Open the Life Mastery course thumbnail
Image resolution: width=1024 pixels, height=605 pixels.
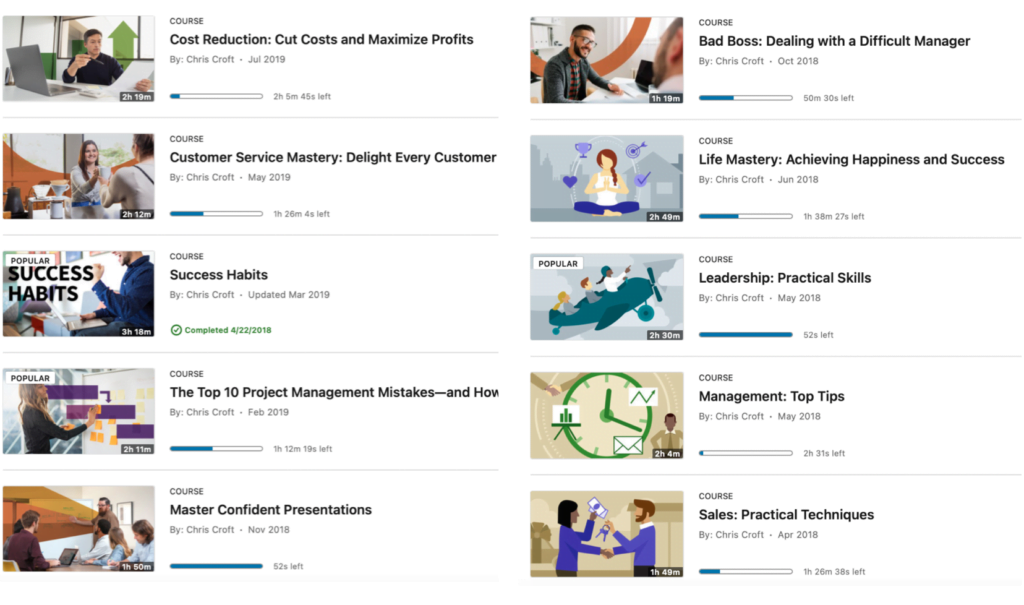pyautogui.click(x=606, y=178)
